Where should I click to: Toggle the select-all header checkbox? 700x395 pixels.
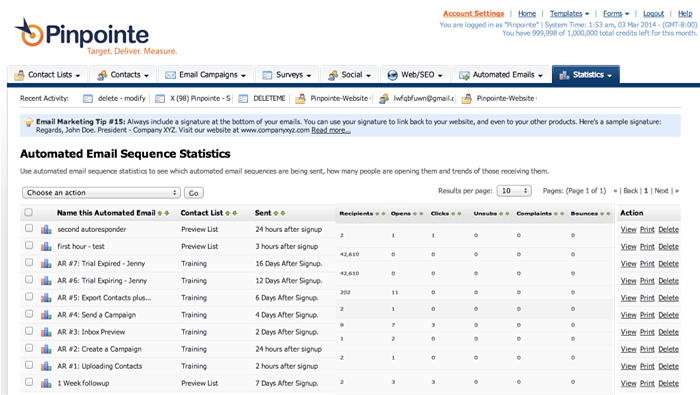click(x=29, y=212)
